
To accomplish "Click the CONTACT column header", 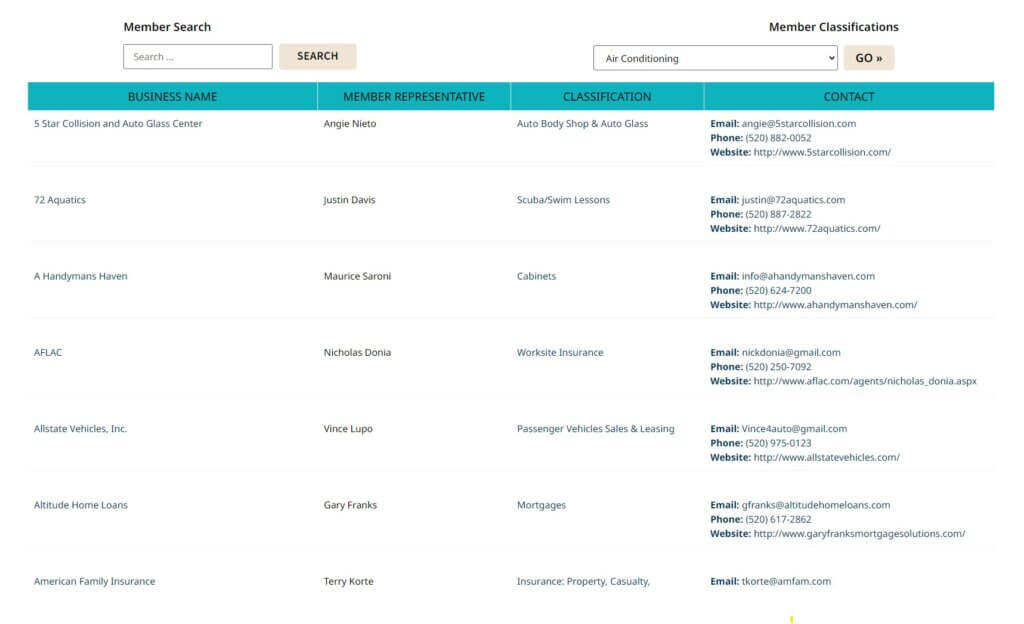I will tap(848, 97).
